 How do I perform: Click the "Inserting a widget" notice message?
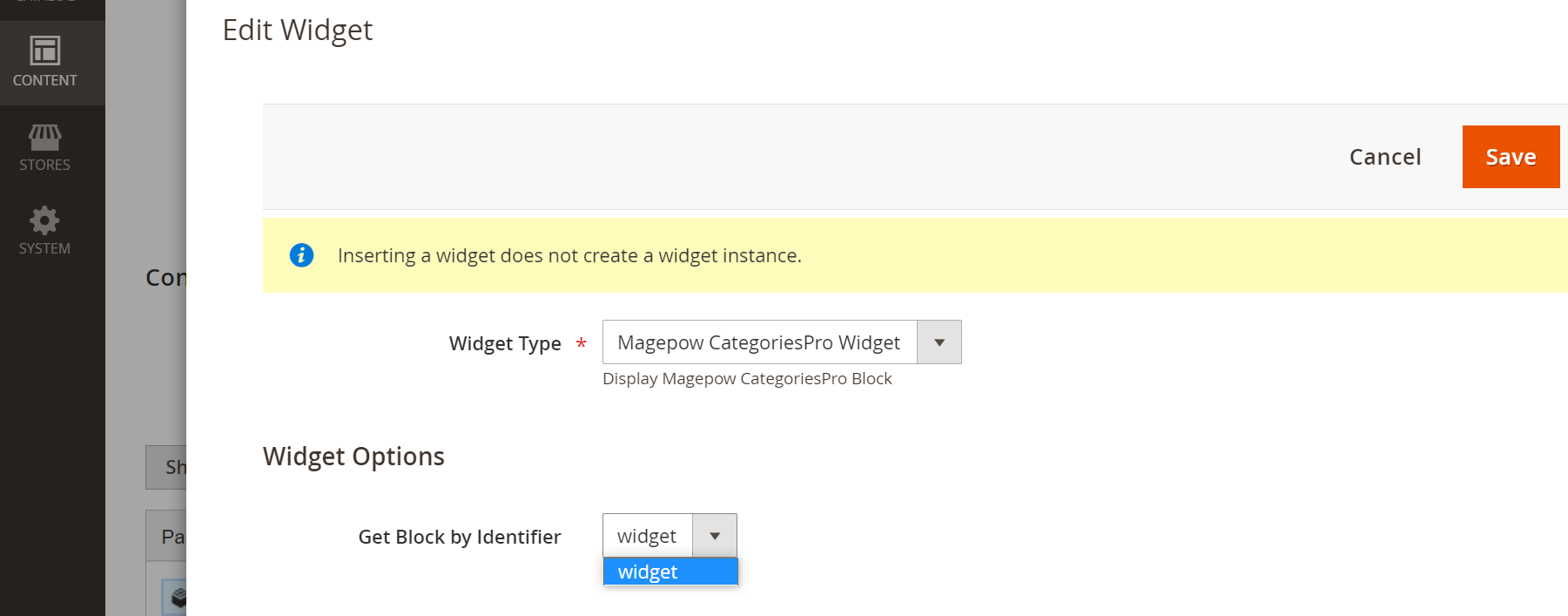[569, 256]
